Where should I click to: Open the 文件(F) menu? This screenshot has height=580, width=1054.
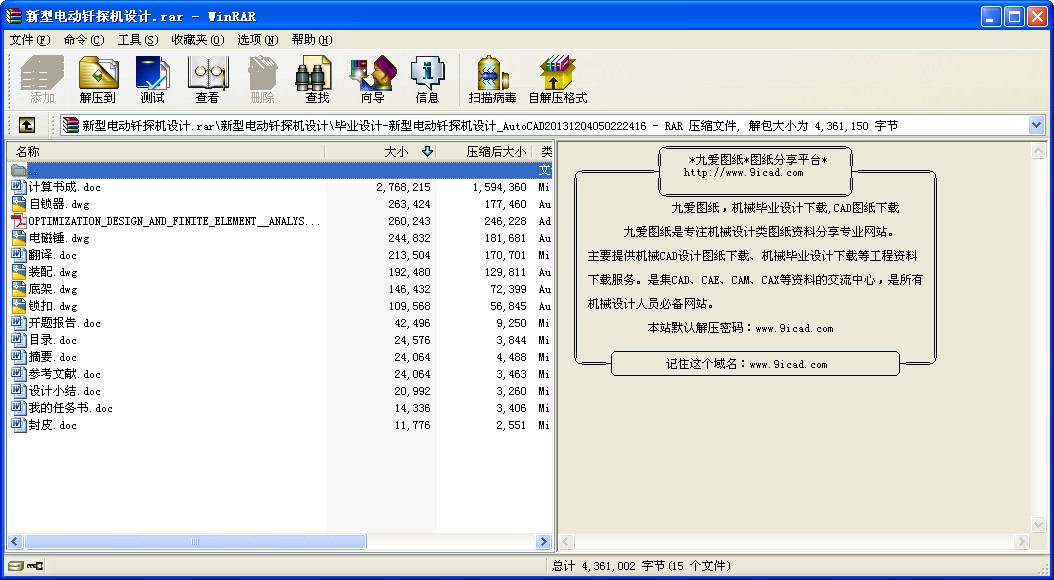click(30, 40)
